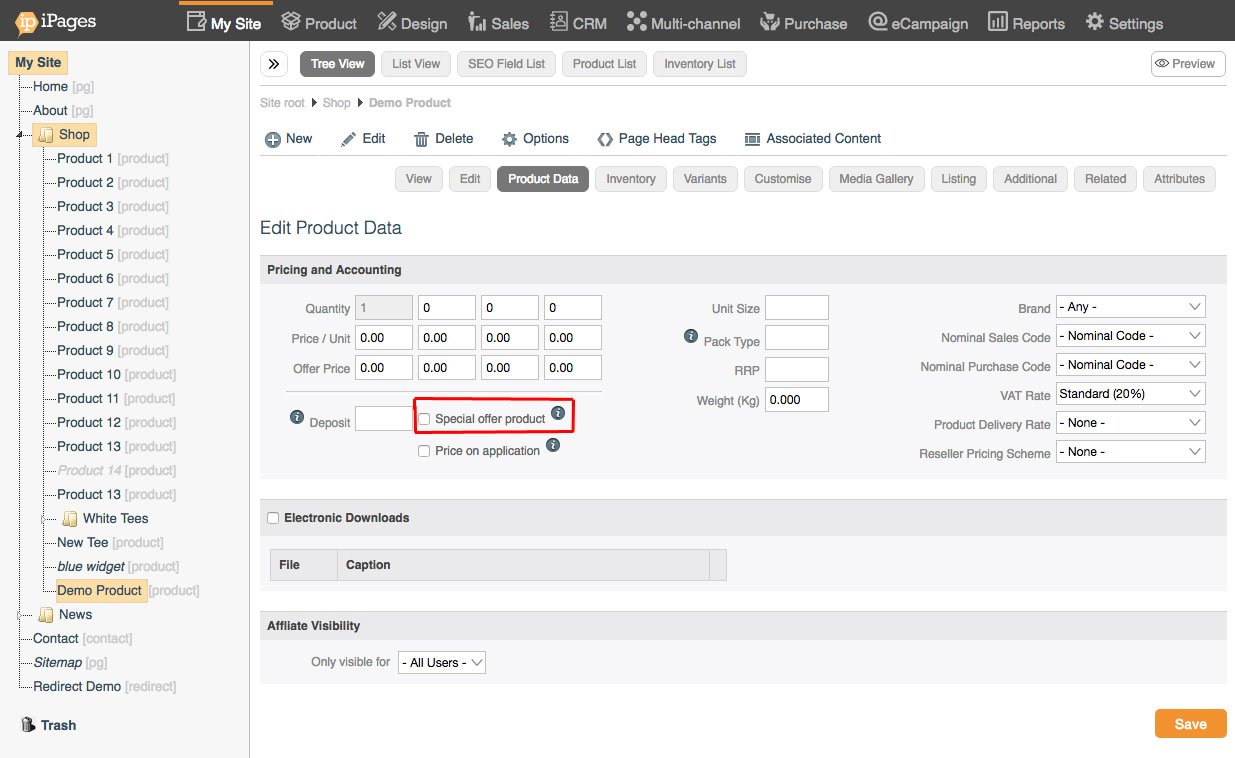The height and width of the screenshot is (758, 1235).
Task: Go to the Media Gallery tab
Action: pyautogui.click(x=876, y=179)
